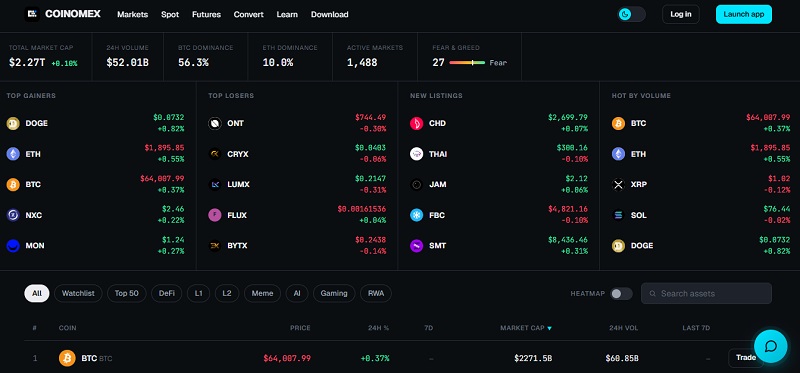Image resolution: width=800 pixels, height=373 pixels.
Task: Click the LUMX coin icon
Action: coord(215,185)
